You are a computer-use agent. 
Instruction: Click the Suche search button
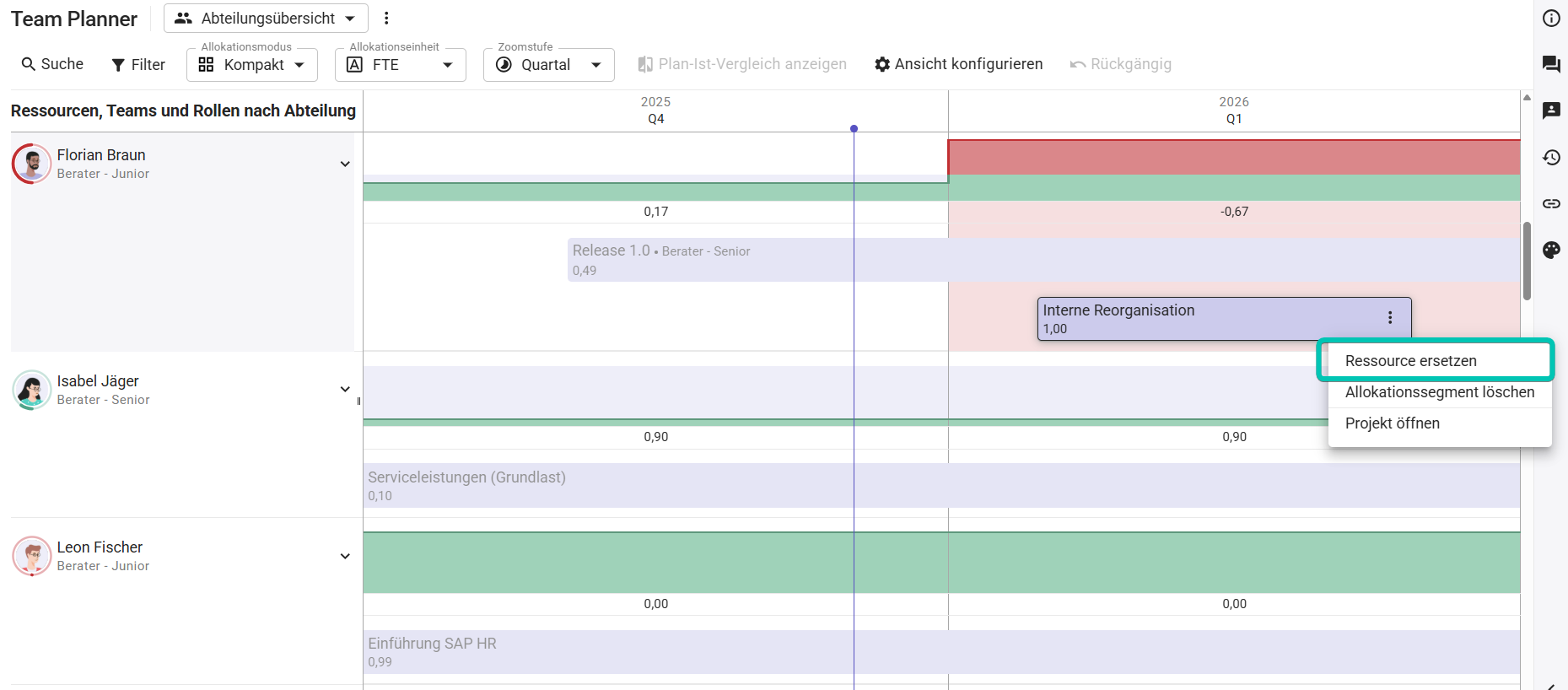52,64
